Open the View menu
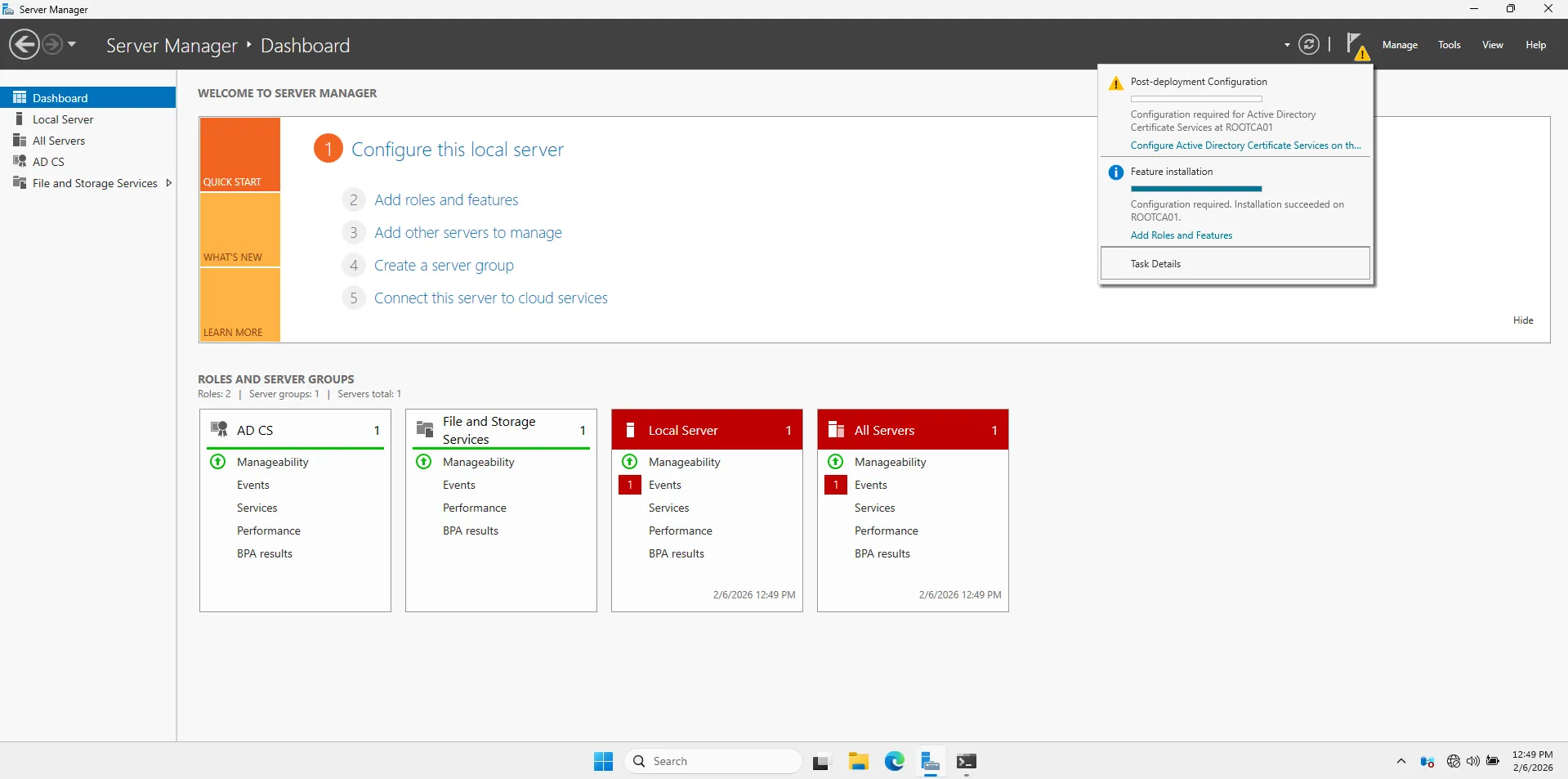 pos(1493,45)
